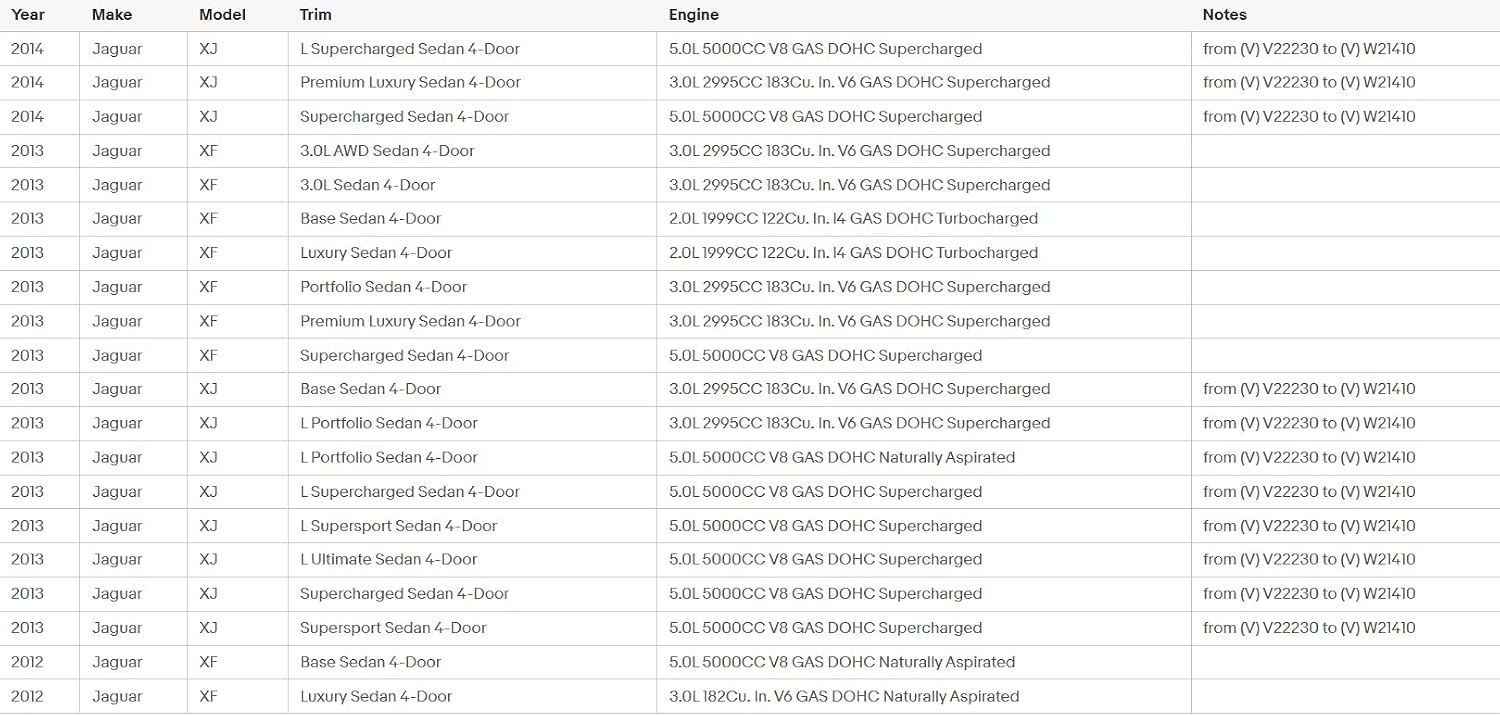The image size is (1500, 716).
Task: Click the Year column header
Action: click(x=28, y=15)
